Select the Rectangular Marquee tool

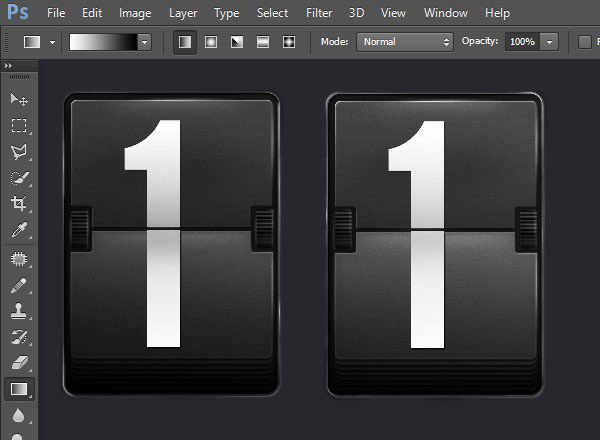point(19,125)
